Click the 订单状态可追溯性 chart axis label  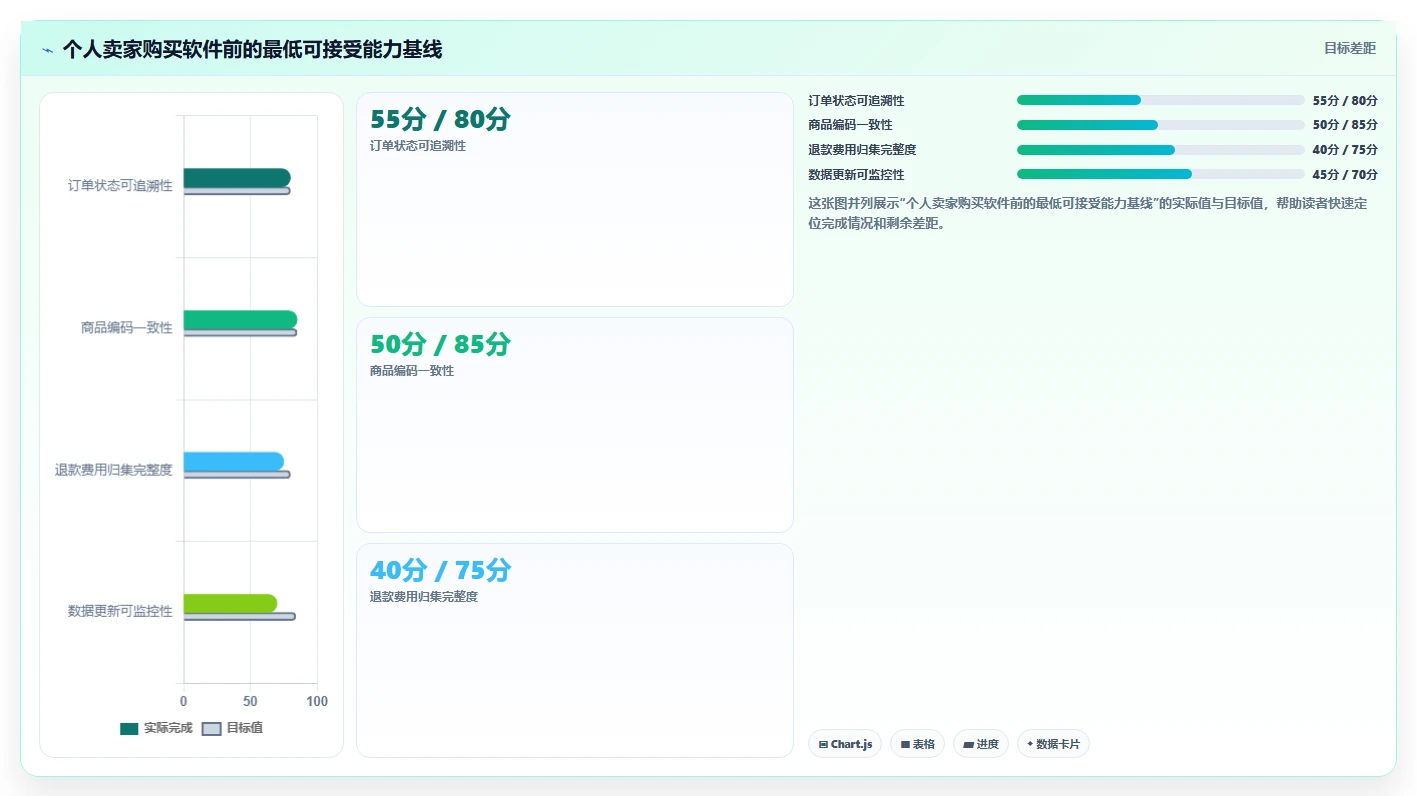[120, 186]
